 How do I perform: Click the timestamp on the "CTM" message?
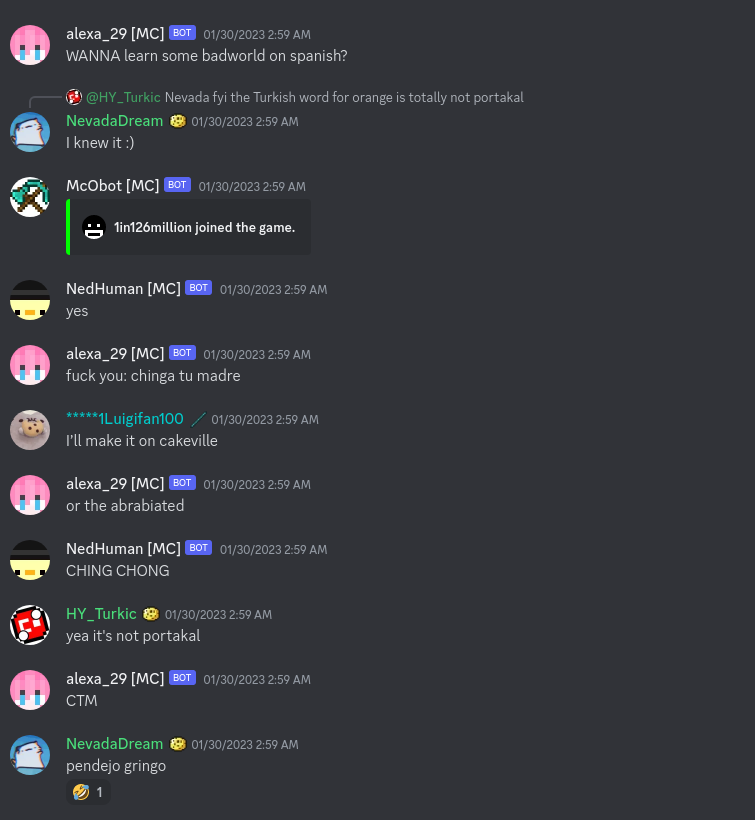257,679
